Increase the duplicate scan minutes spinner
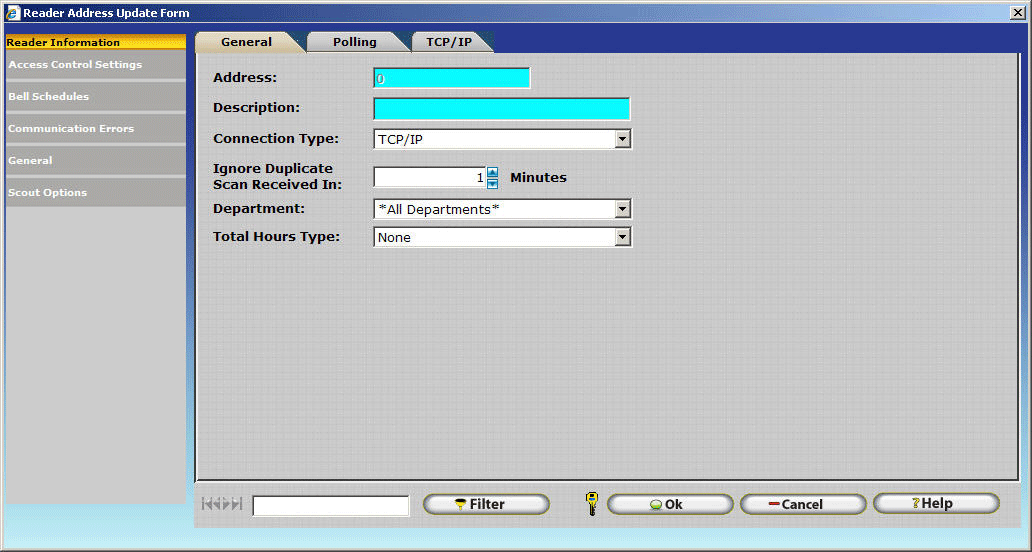1032x552 pixels. click(x=492, y=172)
